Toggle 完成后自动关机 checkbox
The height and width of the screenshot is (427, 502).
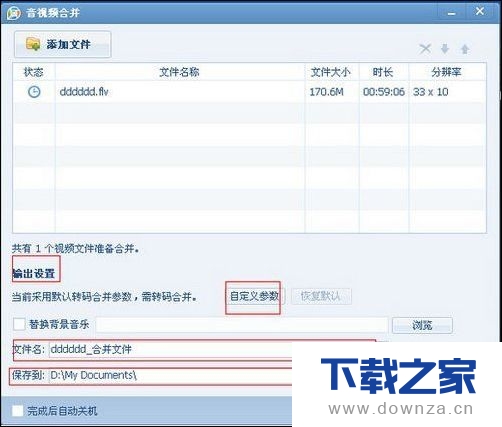(x=18, y=411)
